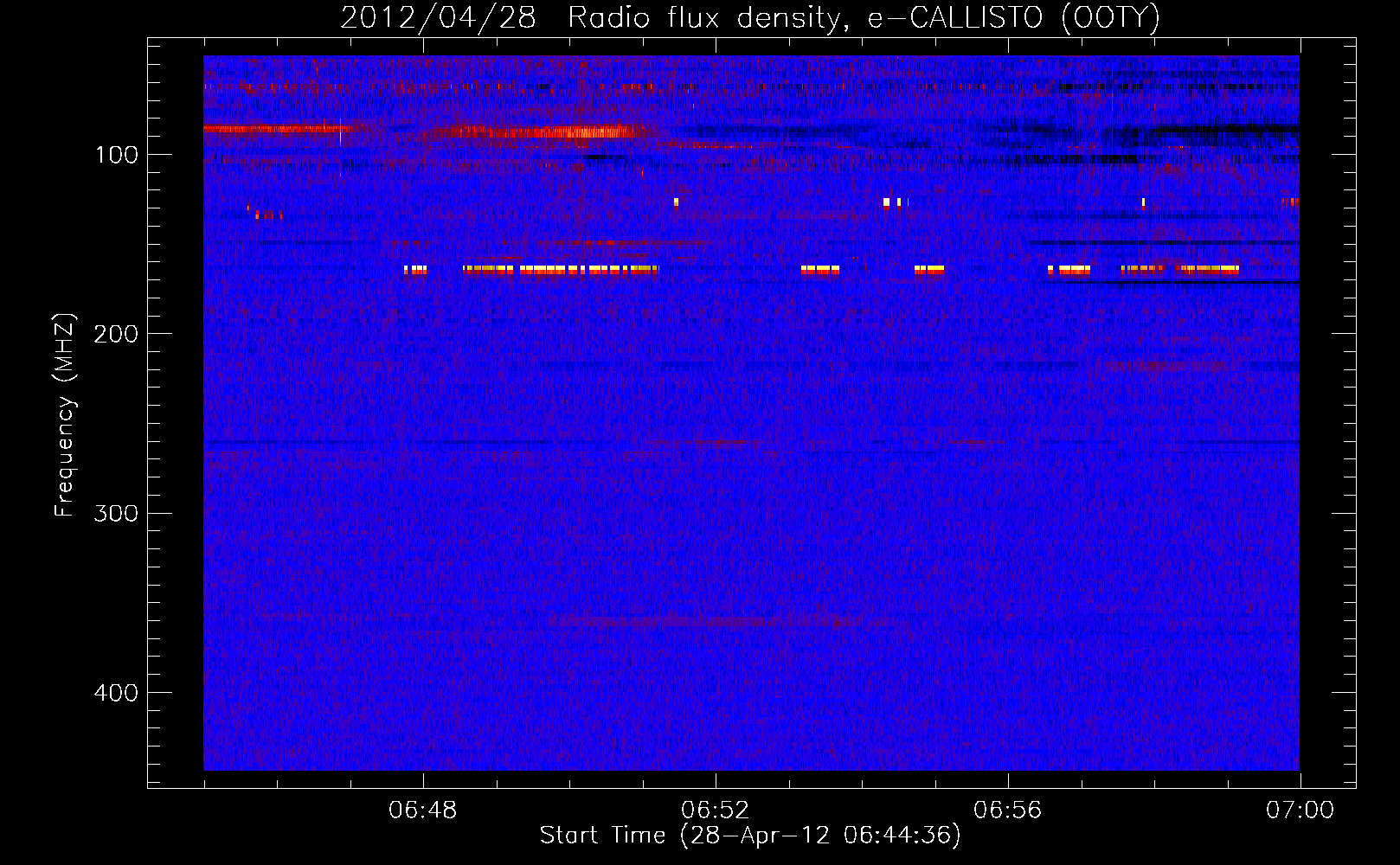Click the 06:56 time tick label
Screen dimensions: 1400x865
point(1008,811)
